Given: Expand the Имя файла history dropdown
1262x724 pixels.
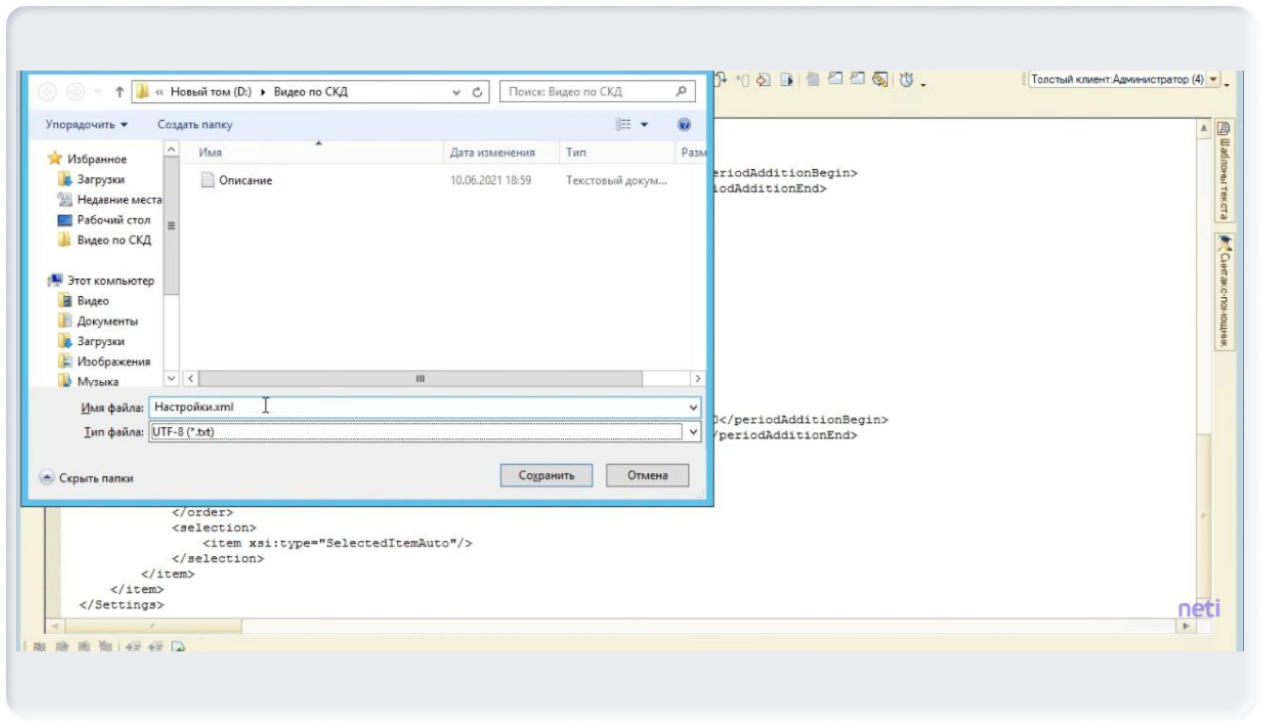Looking at the screenshot, I should click(x=693, y=407).
